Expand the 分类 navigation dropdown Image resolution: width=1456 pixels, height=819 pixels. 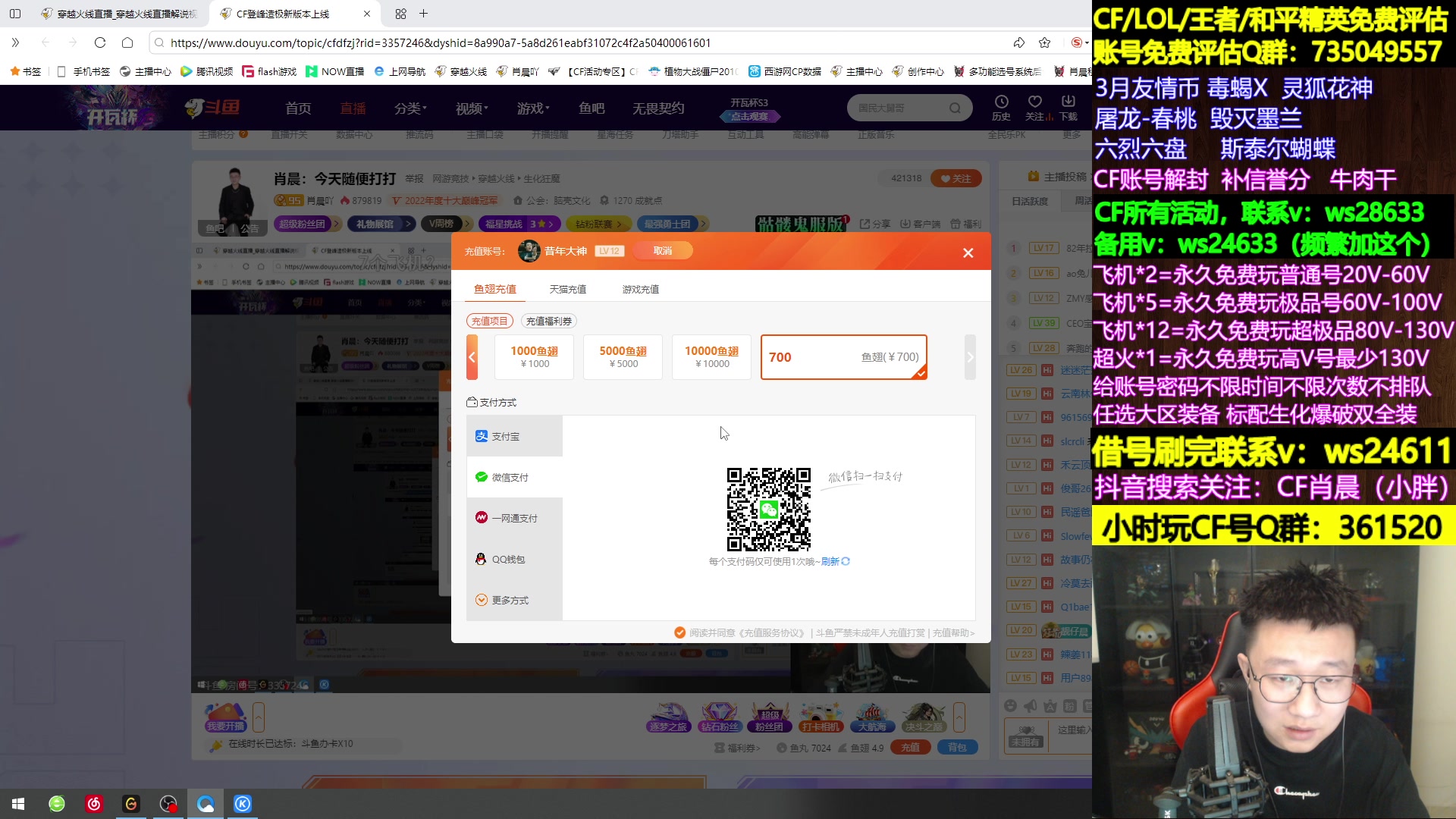pos(410,108)
